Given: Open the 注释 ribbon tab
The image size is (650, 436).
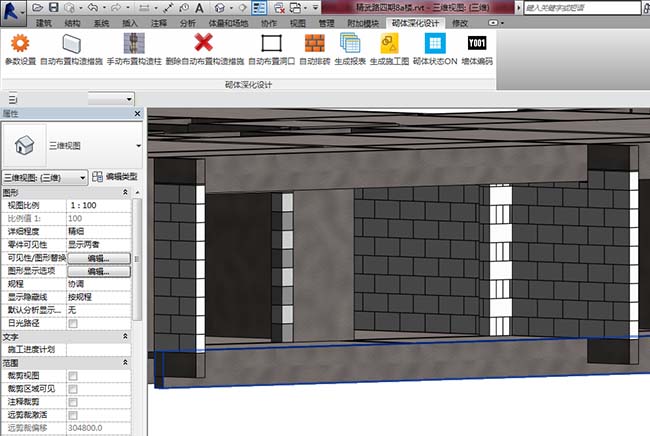Looking at the screenshot, I should pyautogui.click(x=159, y=23).
